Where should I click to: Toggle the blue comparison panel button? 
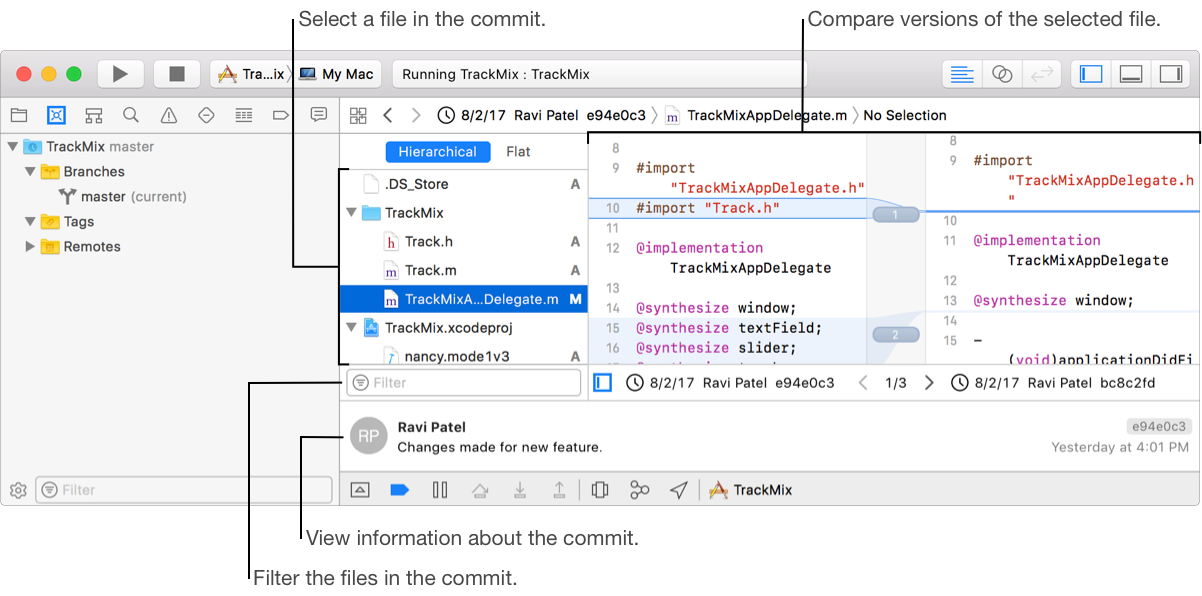coord(602,383)
